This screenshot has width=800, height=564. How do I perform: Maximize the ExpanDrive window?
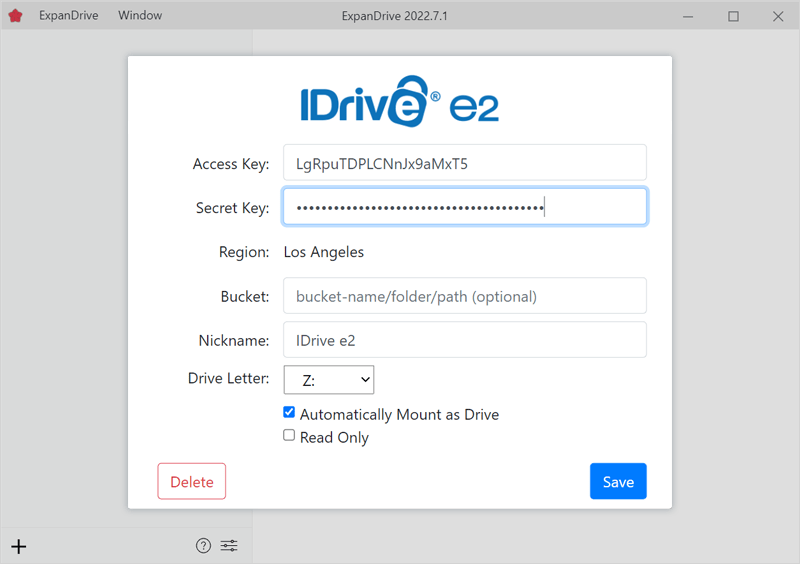(x=733, y=16)
